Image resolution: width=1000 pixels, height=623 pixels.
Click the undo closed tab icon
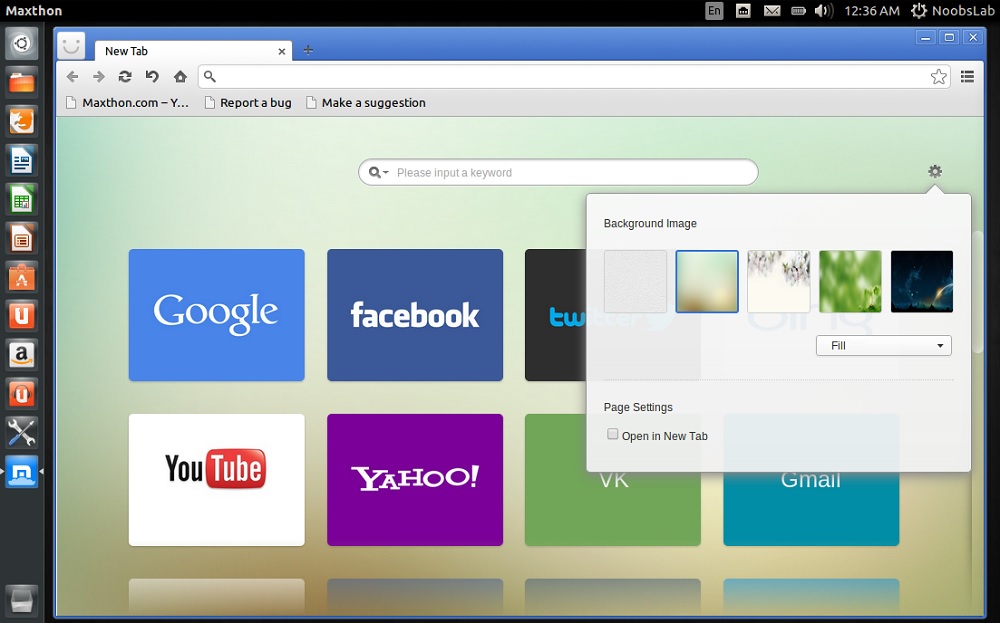point(152,77)
